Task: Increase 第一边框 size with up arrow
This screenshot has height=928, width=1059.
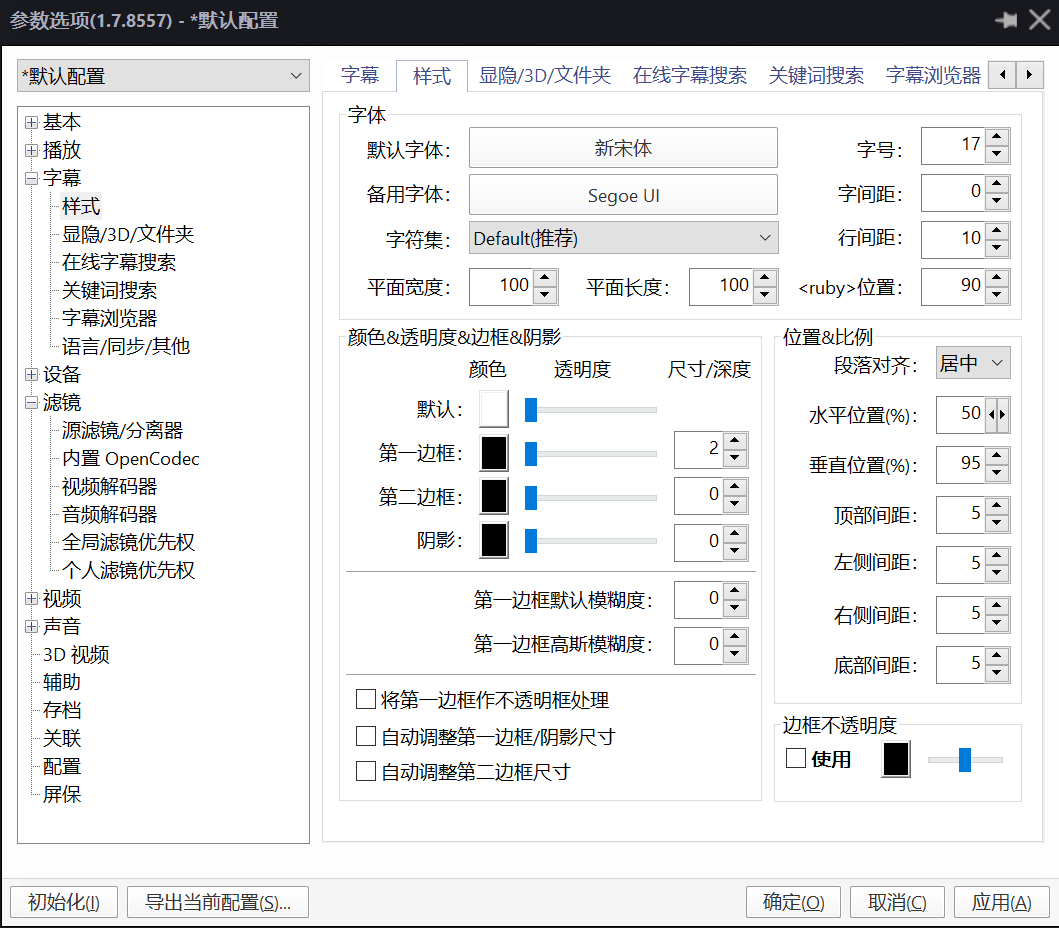Action: [x=735, y=442]
